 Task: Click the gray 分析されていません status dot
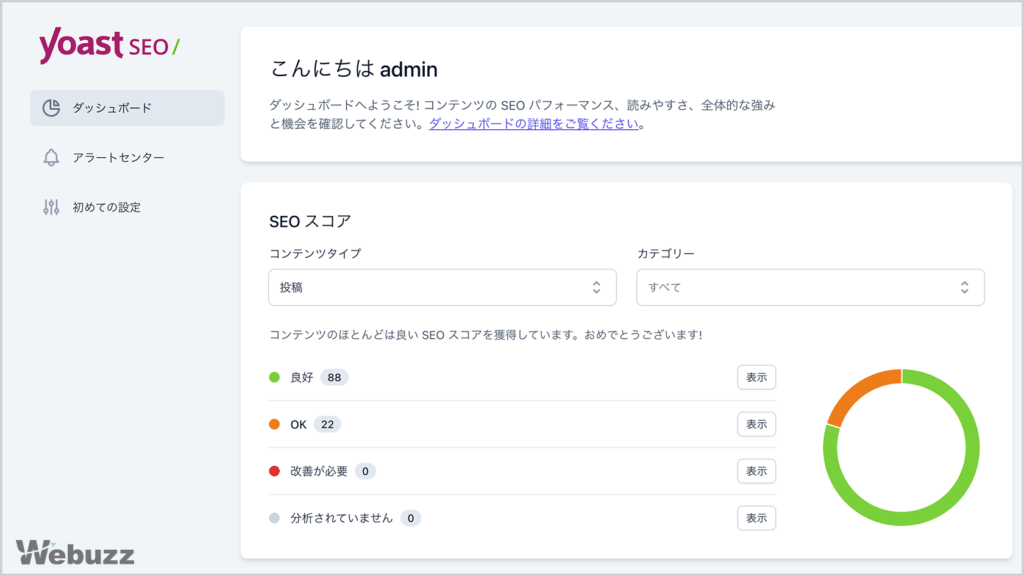tap(274, 519)
